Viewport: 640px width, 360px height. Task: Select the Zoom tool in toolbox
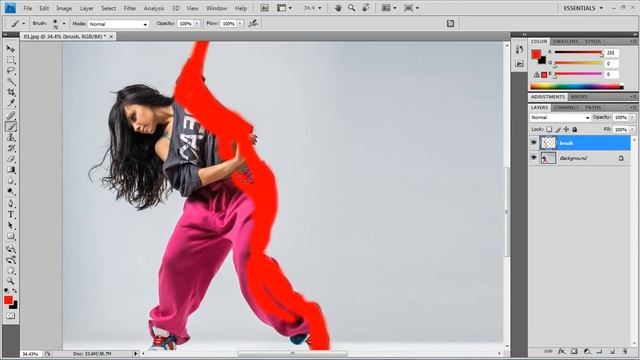[11, 281]
